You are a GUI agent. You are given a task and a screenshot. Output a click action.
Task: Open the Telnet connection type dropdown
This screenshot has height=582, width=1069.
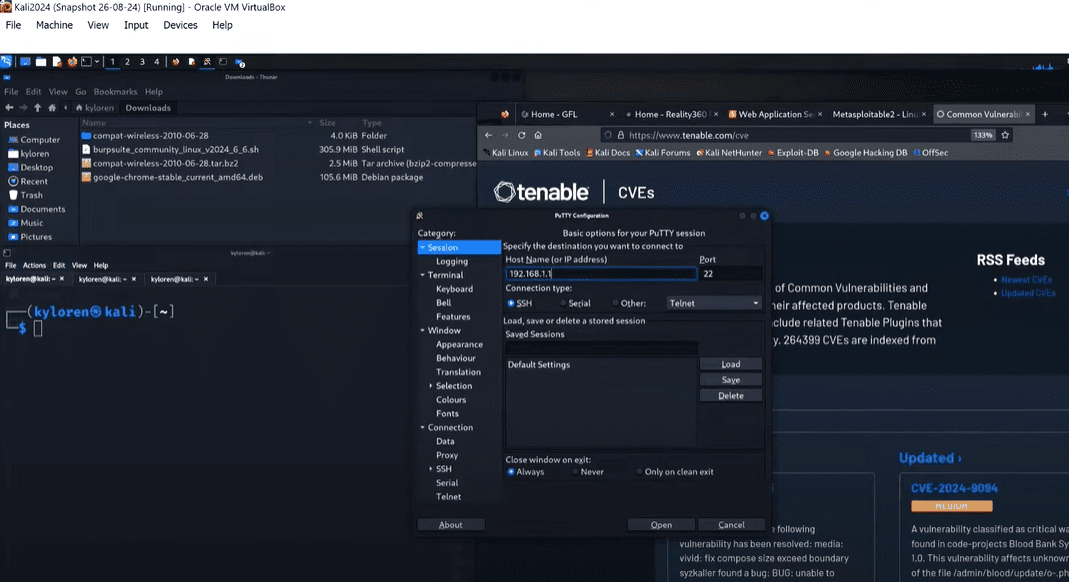pos(713,303)
